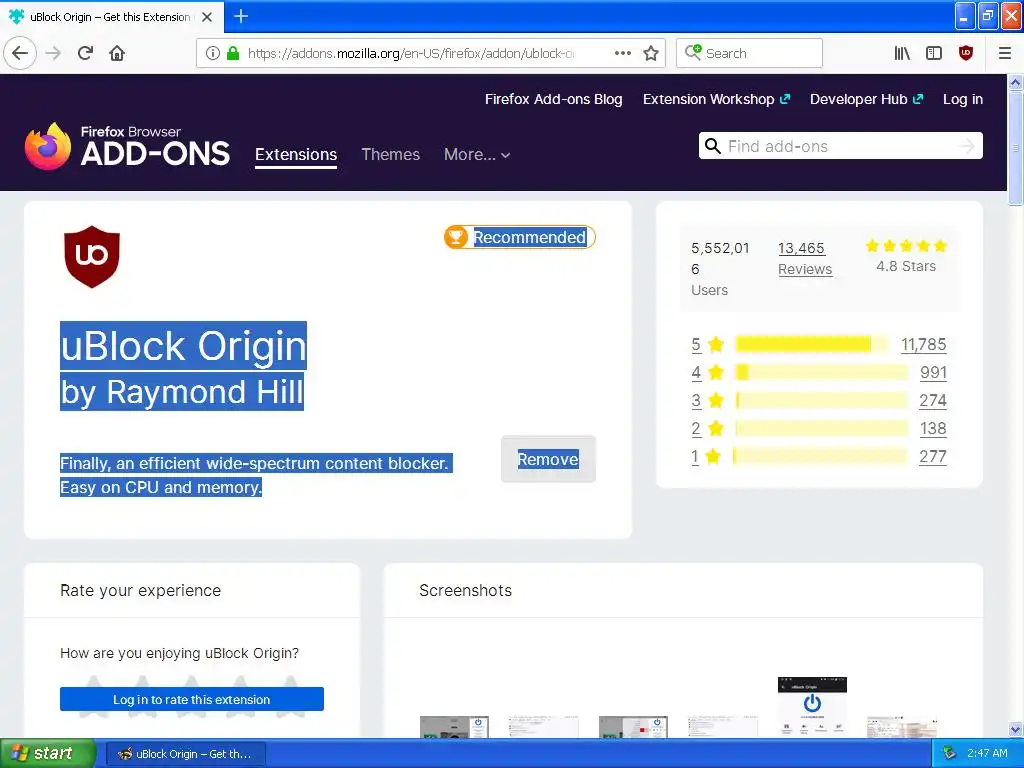Open the Firefox home page icon
This screenshot has width=1024, height=768.
[x=117, y=53]
